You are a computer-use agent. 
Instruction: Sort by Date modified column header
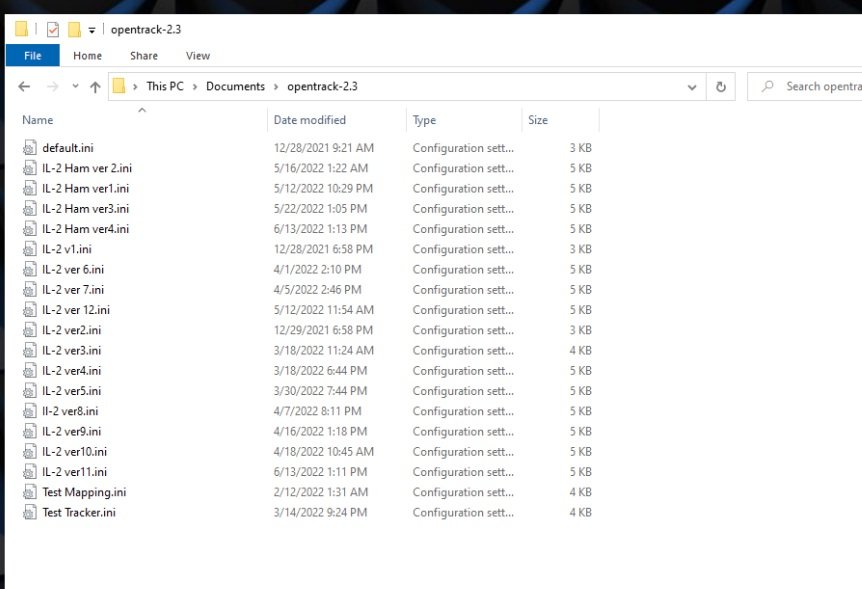pos(310,120)
